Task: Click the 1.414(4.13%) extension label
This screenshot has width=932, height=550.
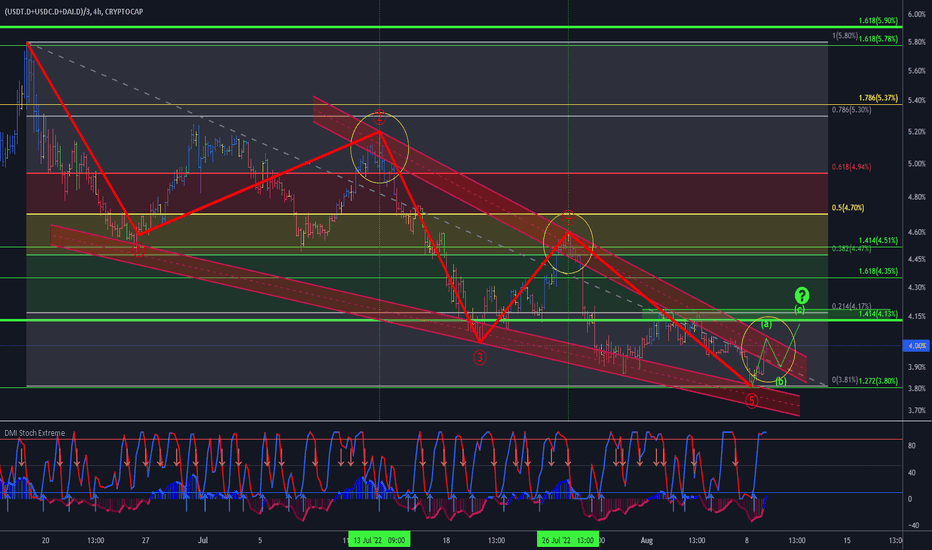Action: 878,314
